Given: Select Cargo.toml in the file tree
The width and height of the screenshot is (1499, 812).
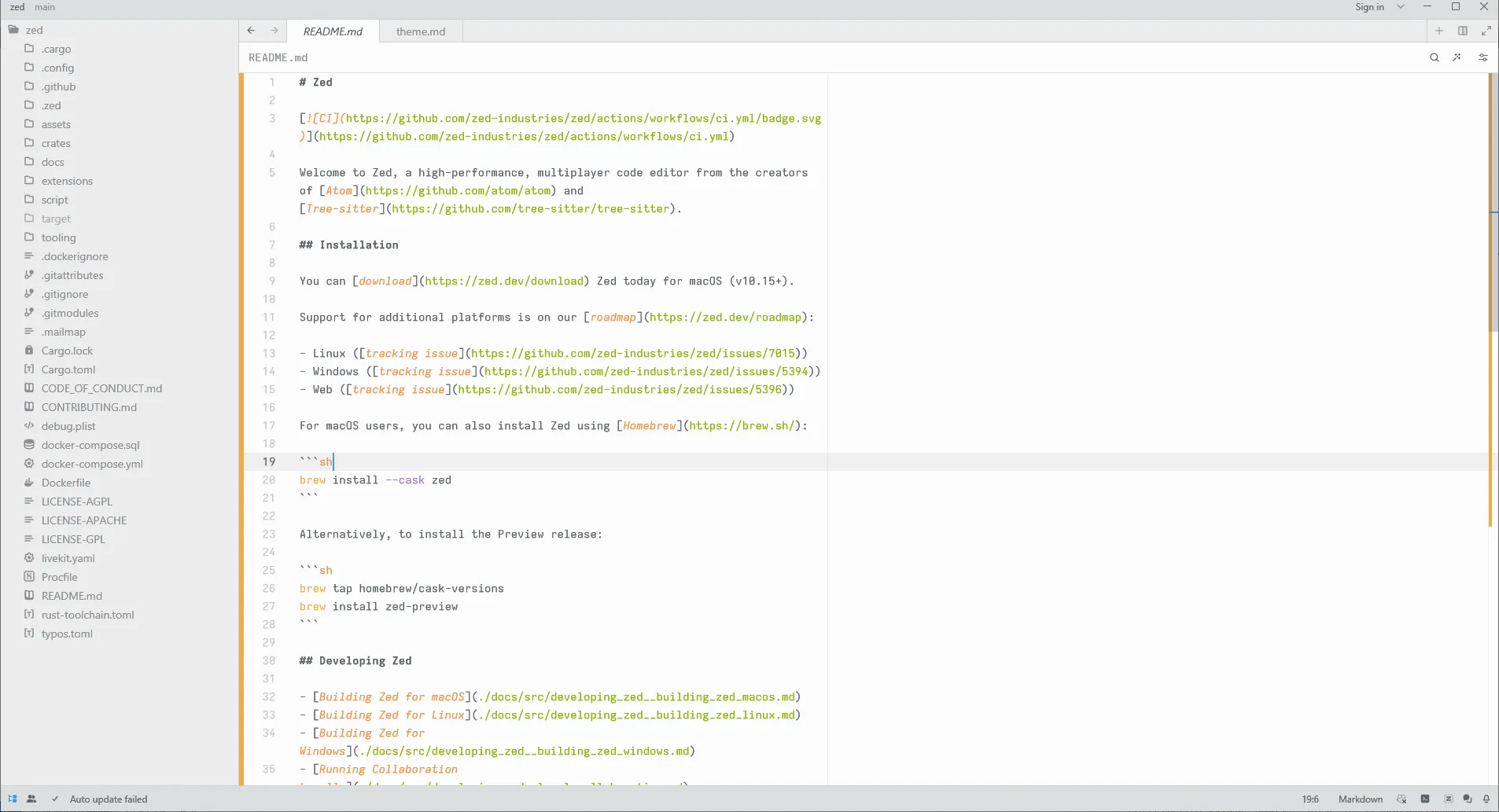Looking at the screenshot, I should click(68, 369).
